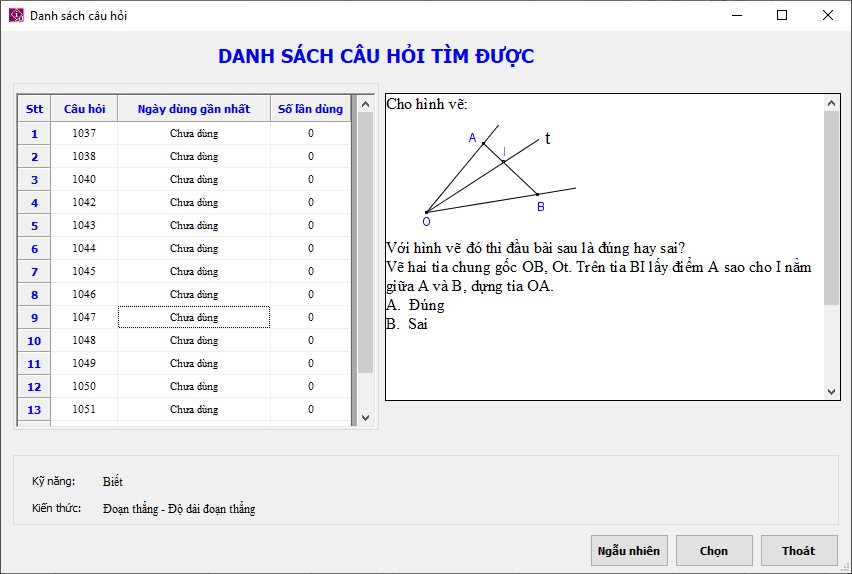Click usage count 0 for question 1043

pyautogui.click(x=310, y=225)
